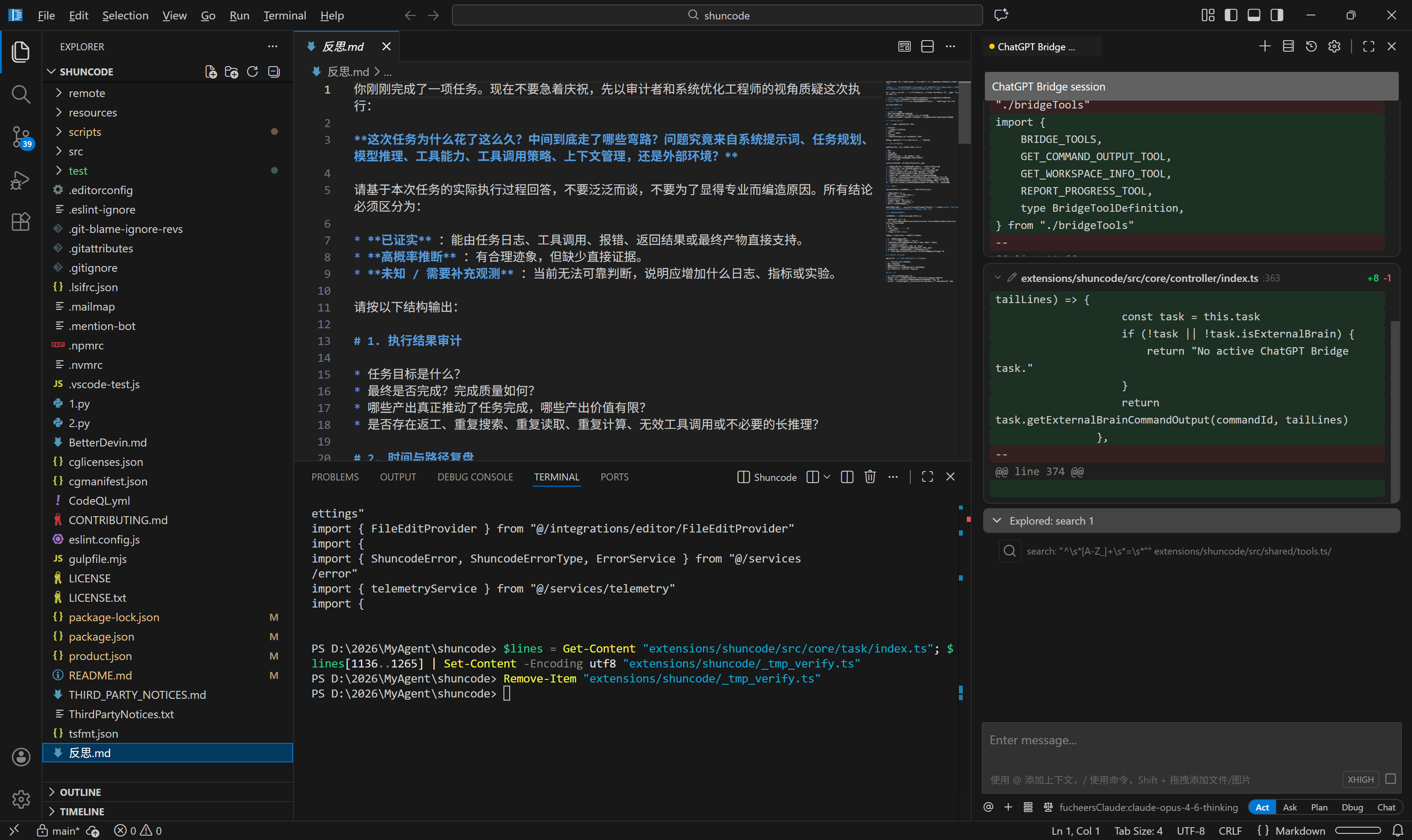1412x840 pixels.
Task: Split the terminal panel
Action: click(847, 477)
